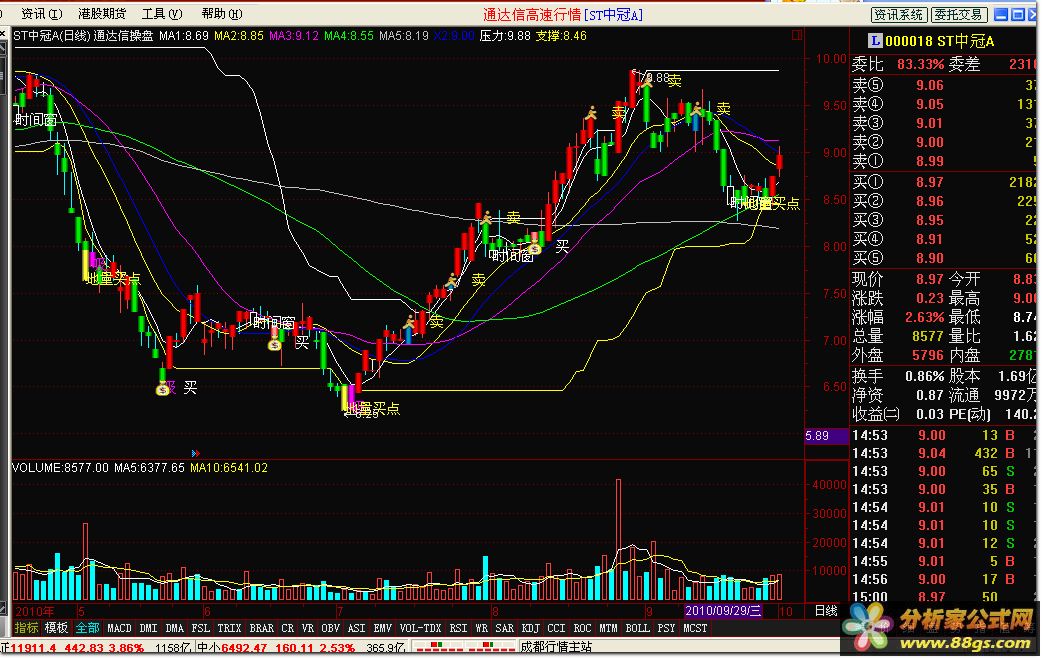Click the small red square icon at chart corner
1042x658 pixels.
point(797,35)
